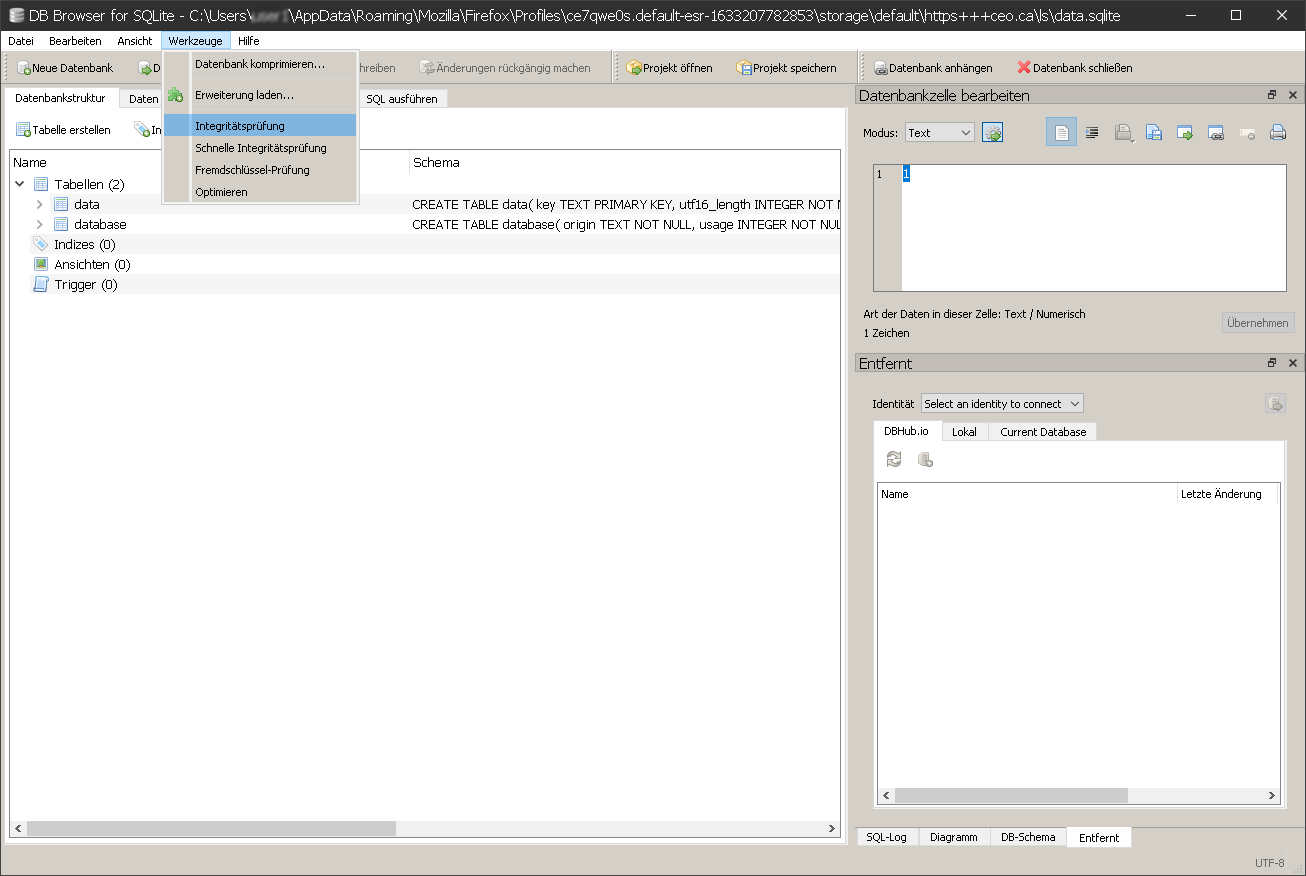Viewport: 1306px width, 876px height.
Task: Click Tabelle erstellen button
Action: pos(64,130)
